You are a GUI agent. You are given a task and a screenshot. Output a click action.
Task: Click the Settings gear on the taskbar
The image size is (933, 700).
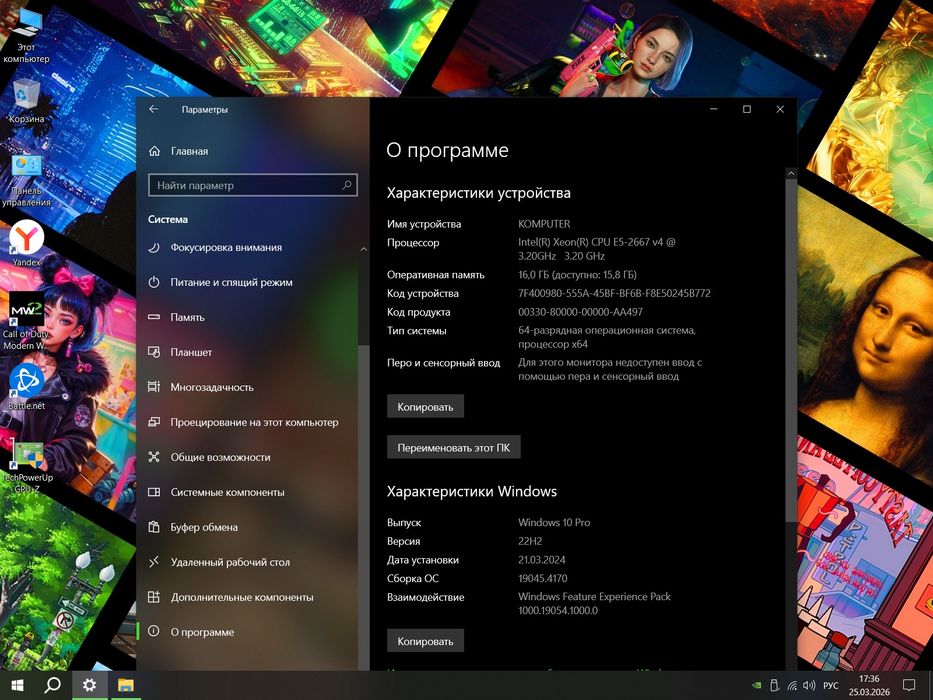[89, 685]
